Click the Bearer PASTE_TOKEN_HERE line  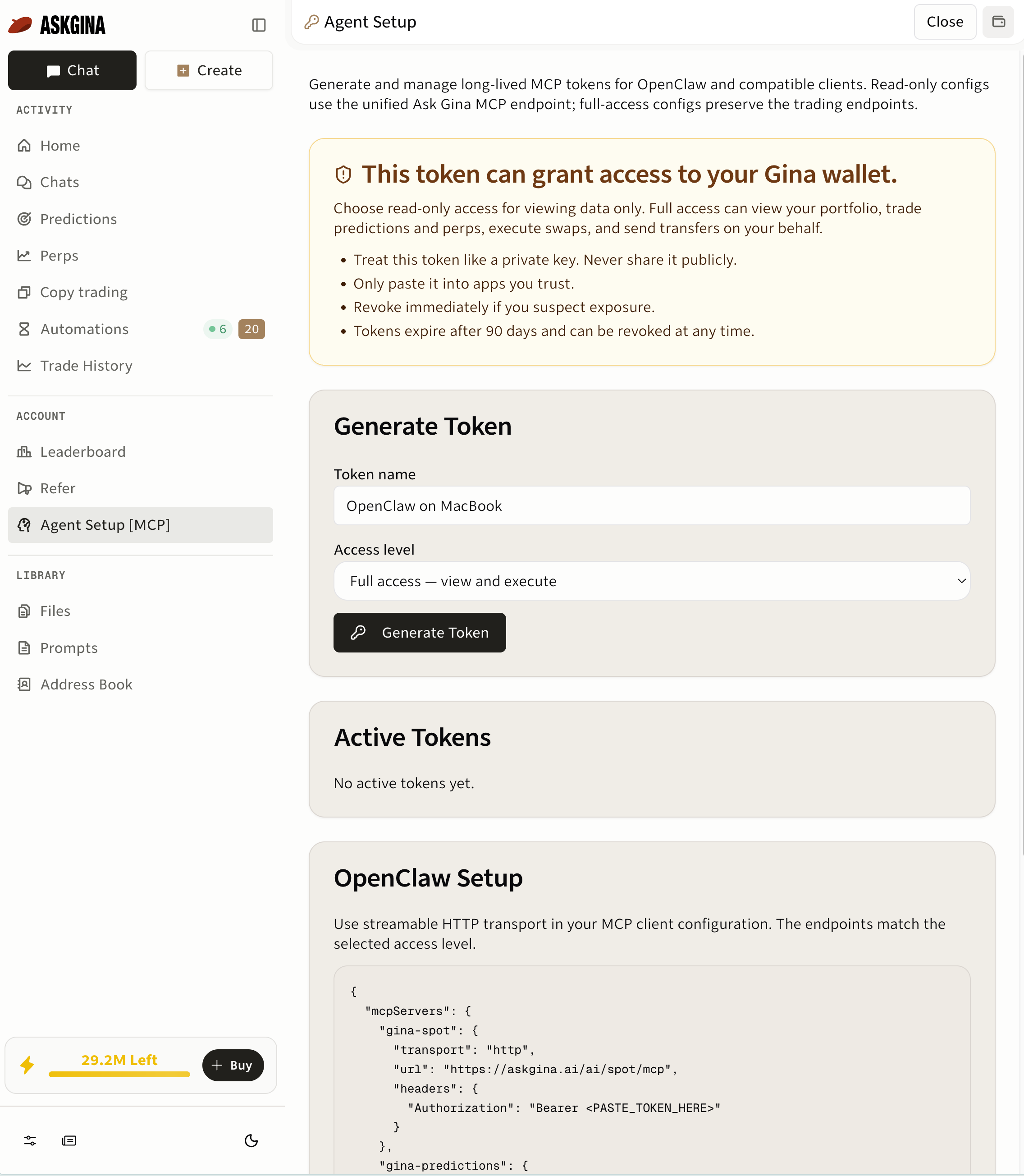564,1108
